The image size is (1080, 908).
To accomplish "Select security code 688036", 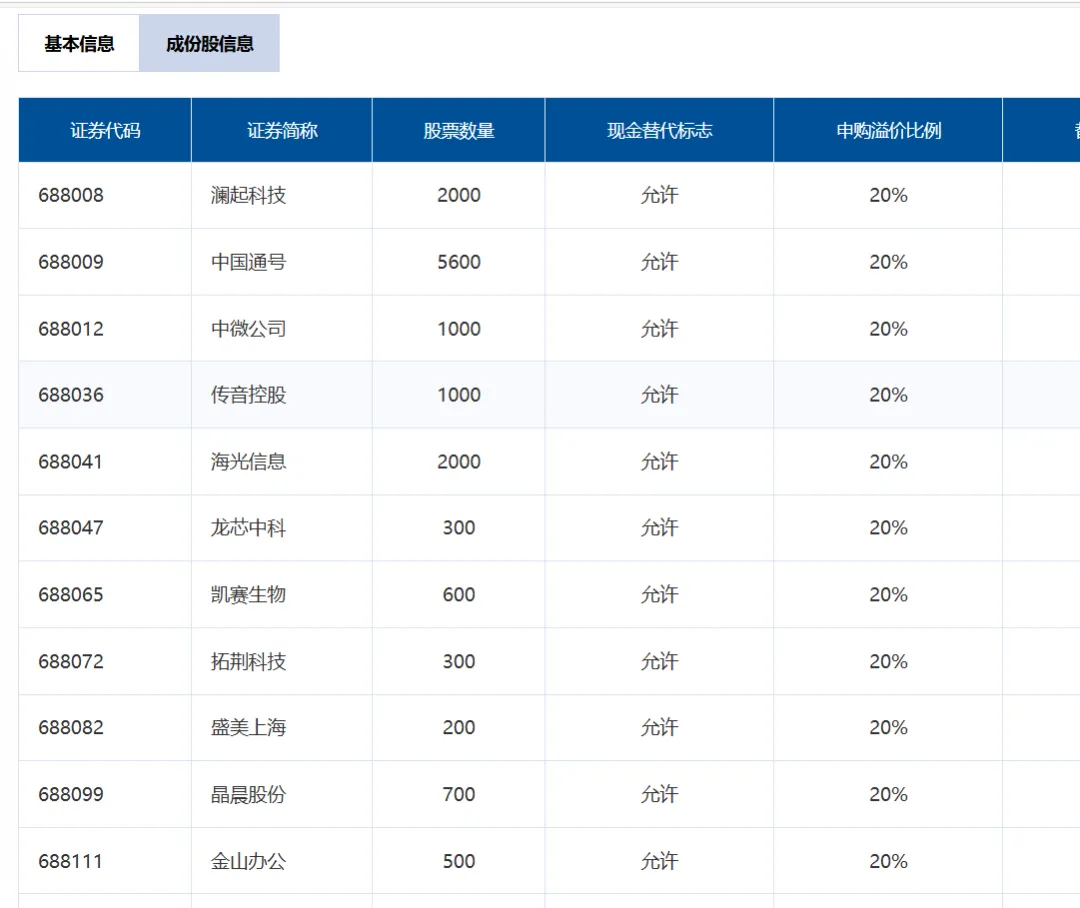I will [x=71, y=395].
